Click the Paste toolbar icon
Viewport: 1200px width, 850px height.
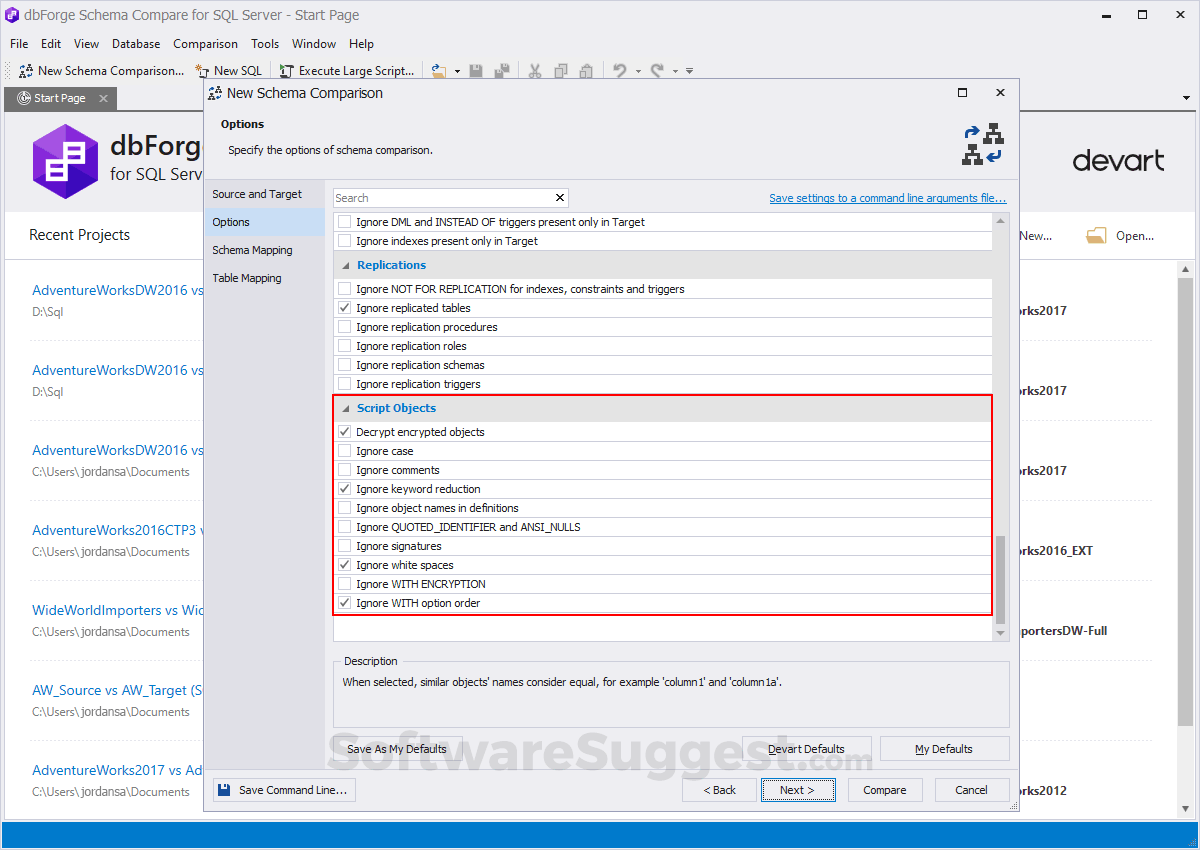click(587, 70)
